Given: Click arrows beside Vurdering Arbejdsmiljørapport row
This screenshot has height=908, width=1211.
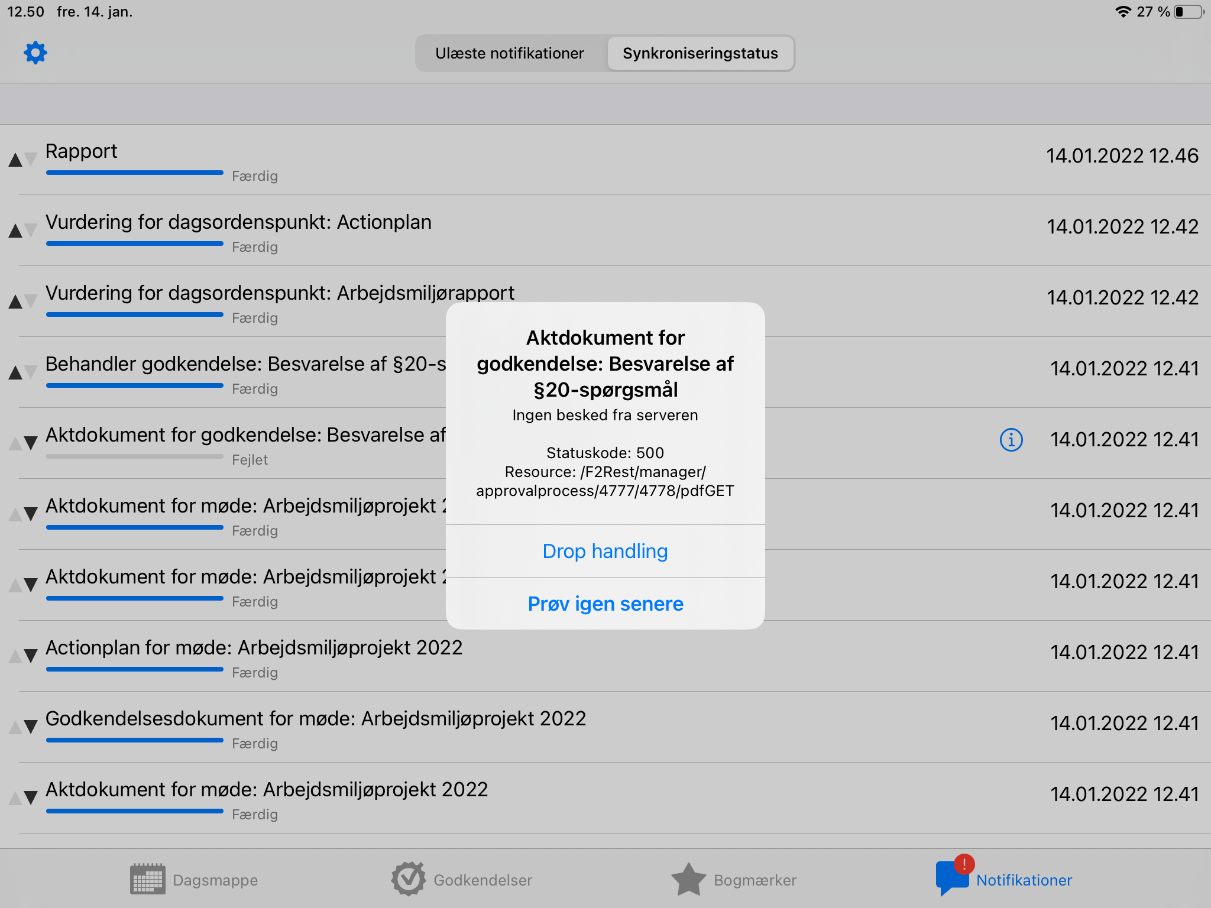Looking at the screenshot, I should coord(22,301).
